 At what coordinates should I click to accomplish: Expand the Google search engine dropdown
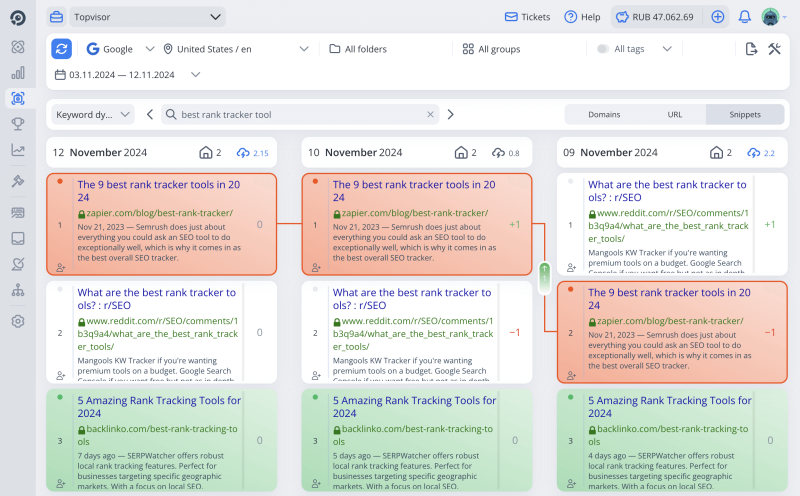tap(120, 49)
